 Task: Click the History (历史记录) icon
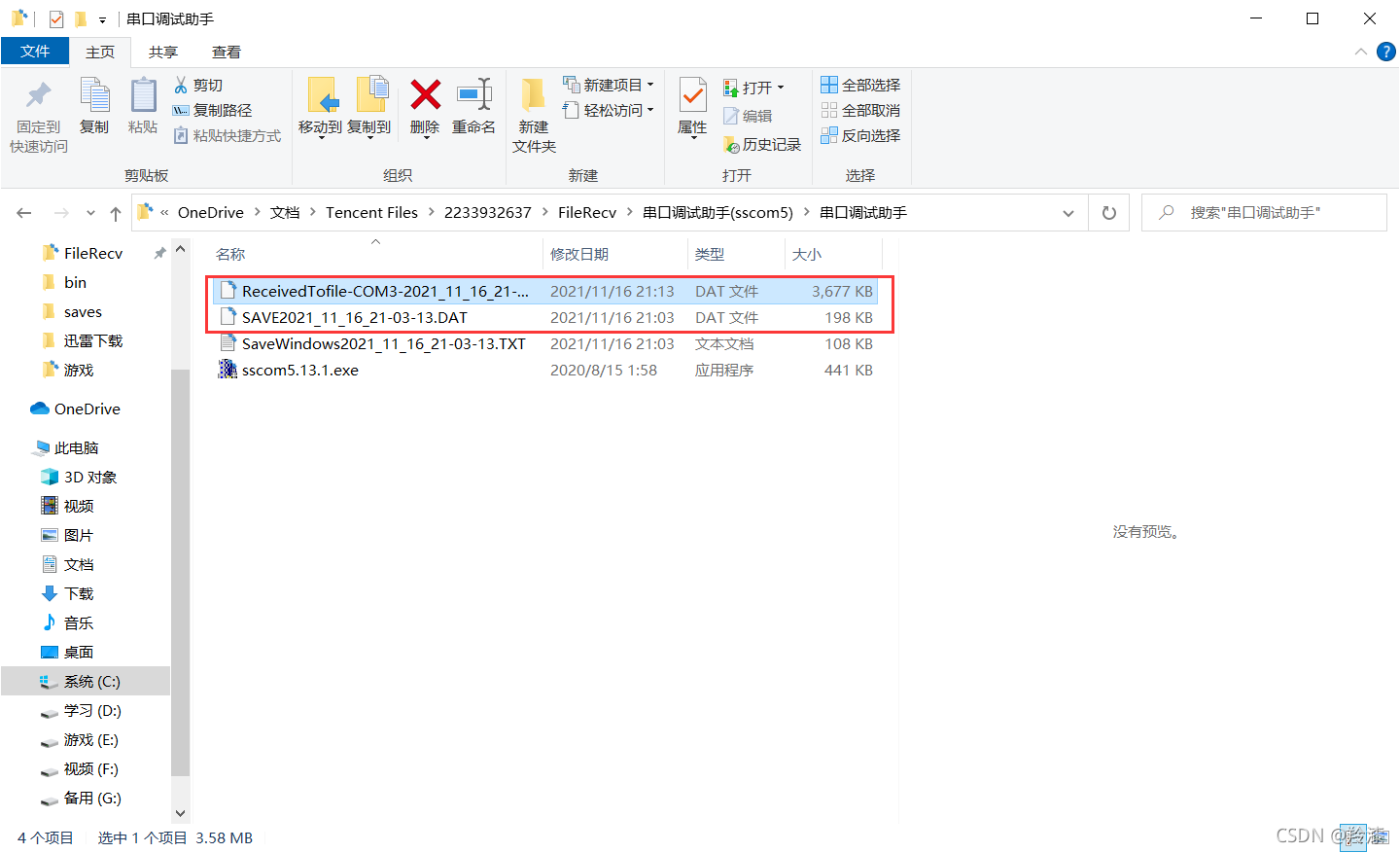pos(731,145)
